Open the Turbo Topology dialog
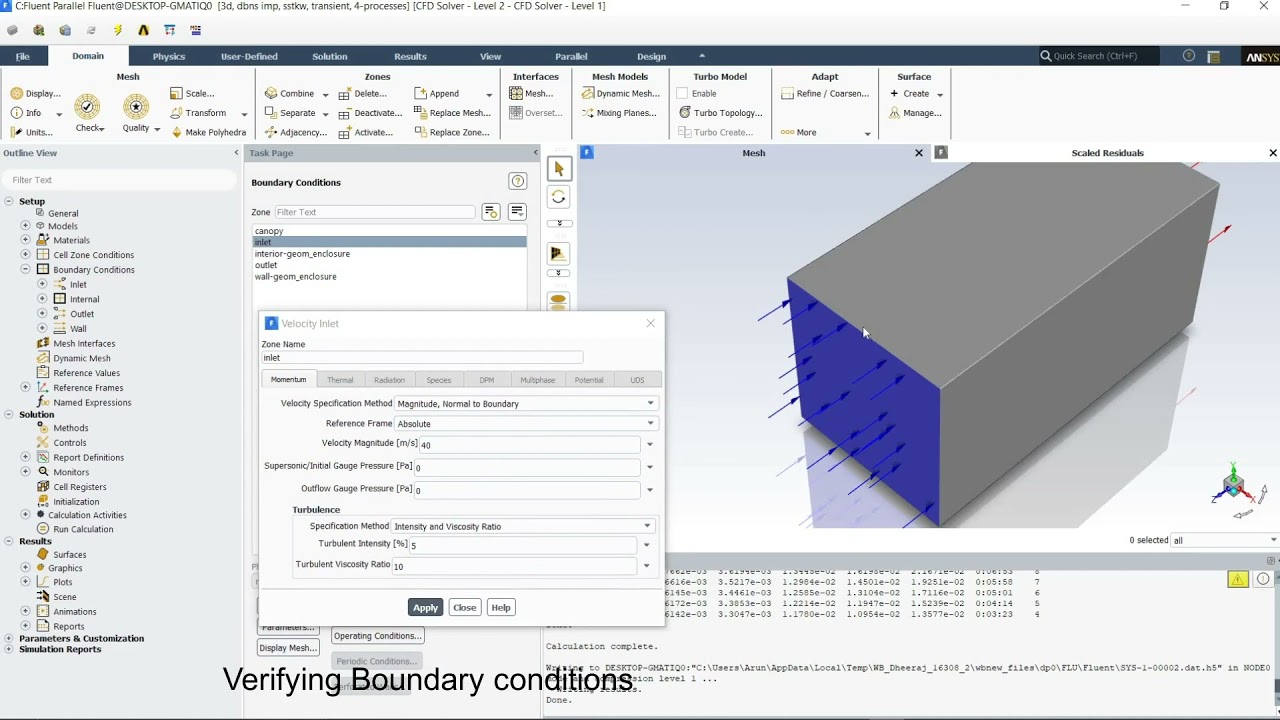1280x720 pixels. [x=721, y=113]
